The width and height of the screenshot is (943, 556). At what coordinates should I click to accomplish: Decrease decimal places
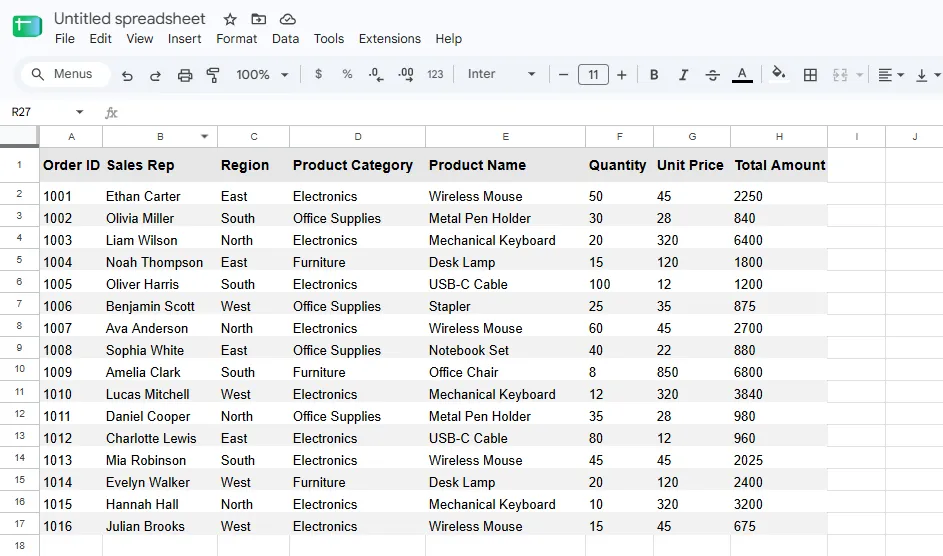tap(376, 75)
